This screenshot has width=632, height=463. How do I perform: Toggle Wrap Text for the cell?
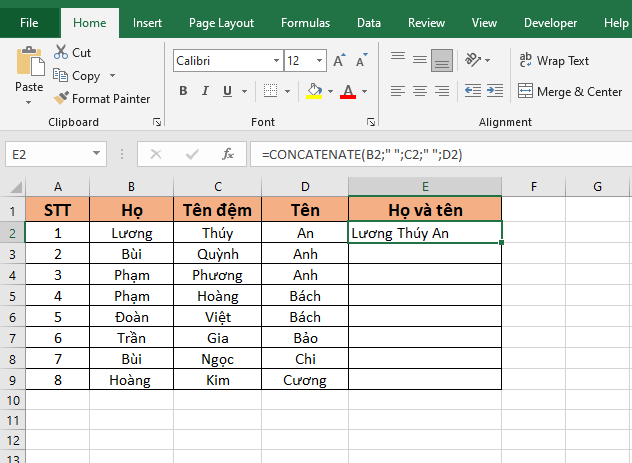click(555, 61)
